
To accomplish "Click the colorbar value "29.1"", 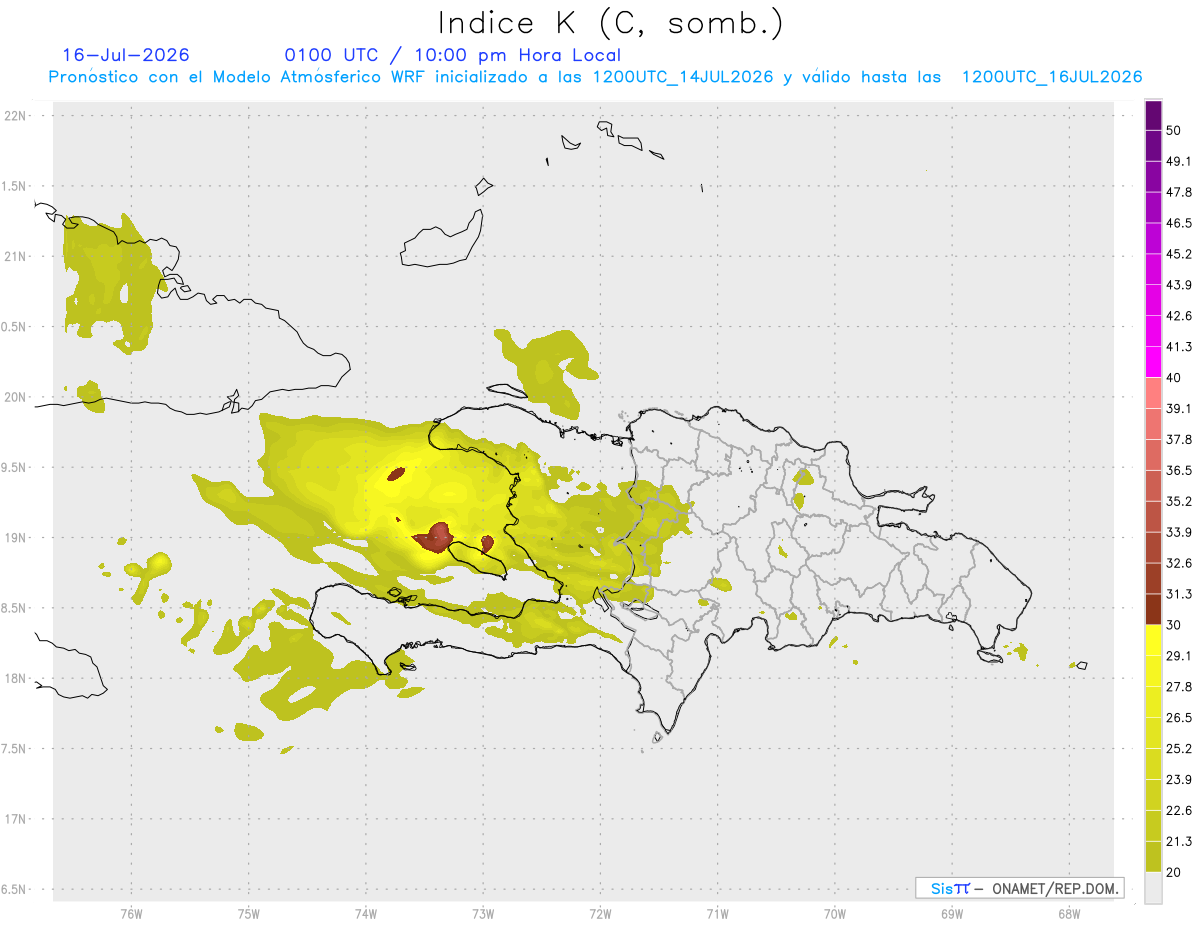I will coord(1179,656).
